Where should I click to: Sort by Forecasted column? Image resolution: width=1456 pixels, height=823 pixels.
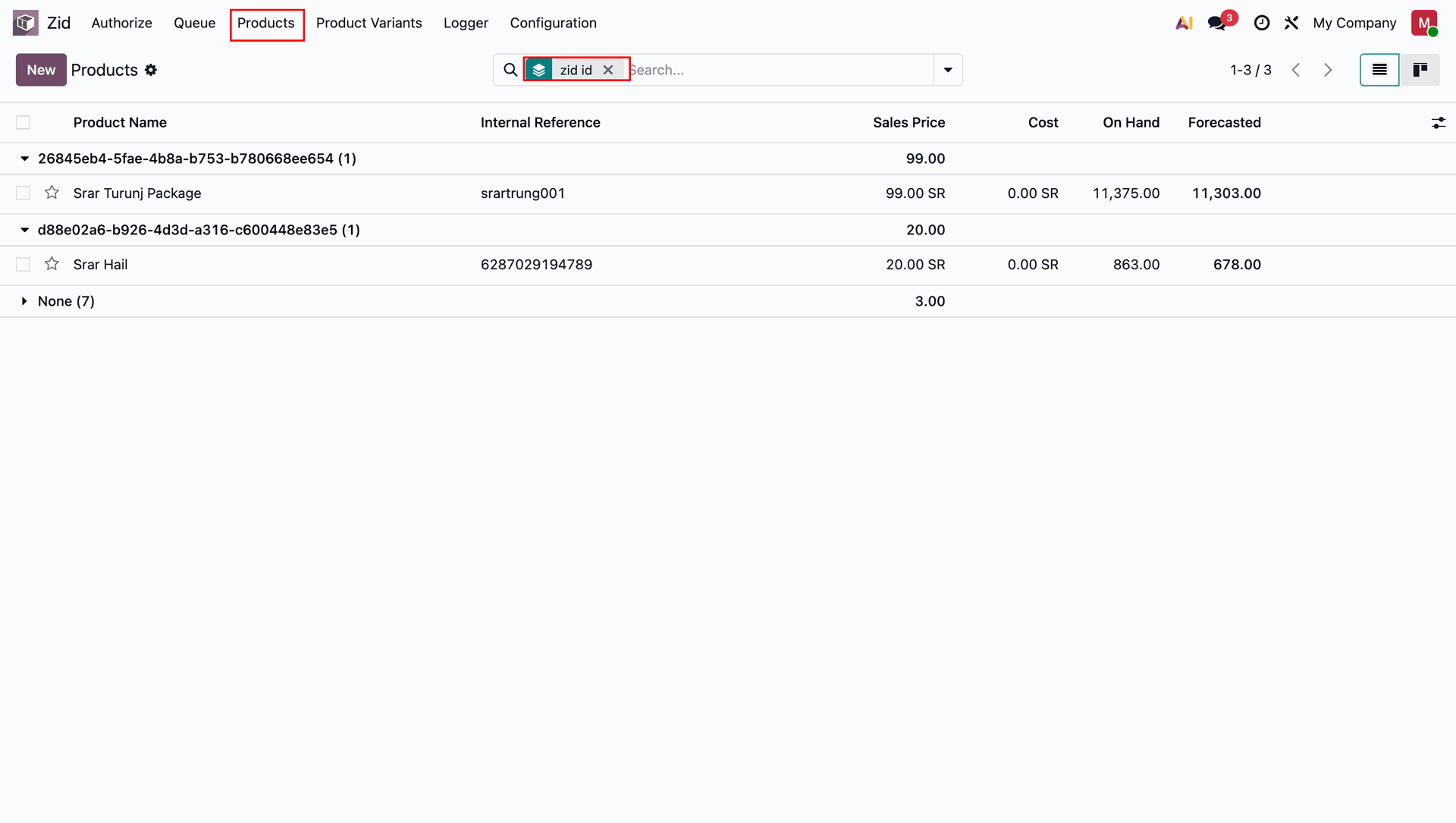1224,123
